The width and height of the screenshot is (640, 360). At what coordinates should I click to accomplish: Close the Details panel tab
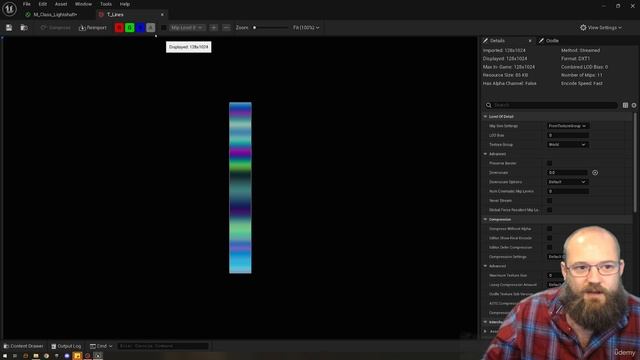tap(530, 41)
